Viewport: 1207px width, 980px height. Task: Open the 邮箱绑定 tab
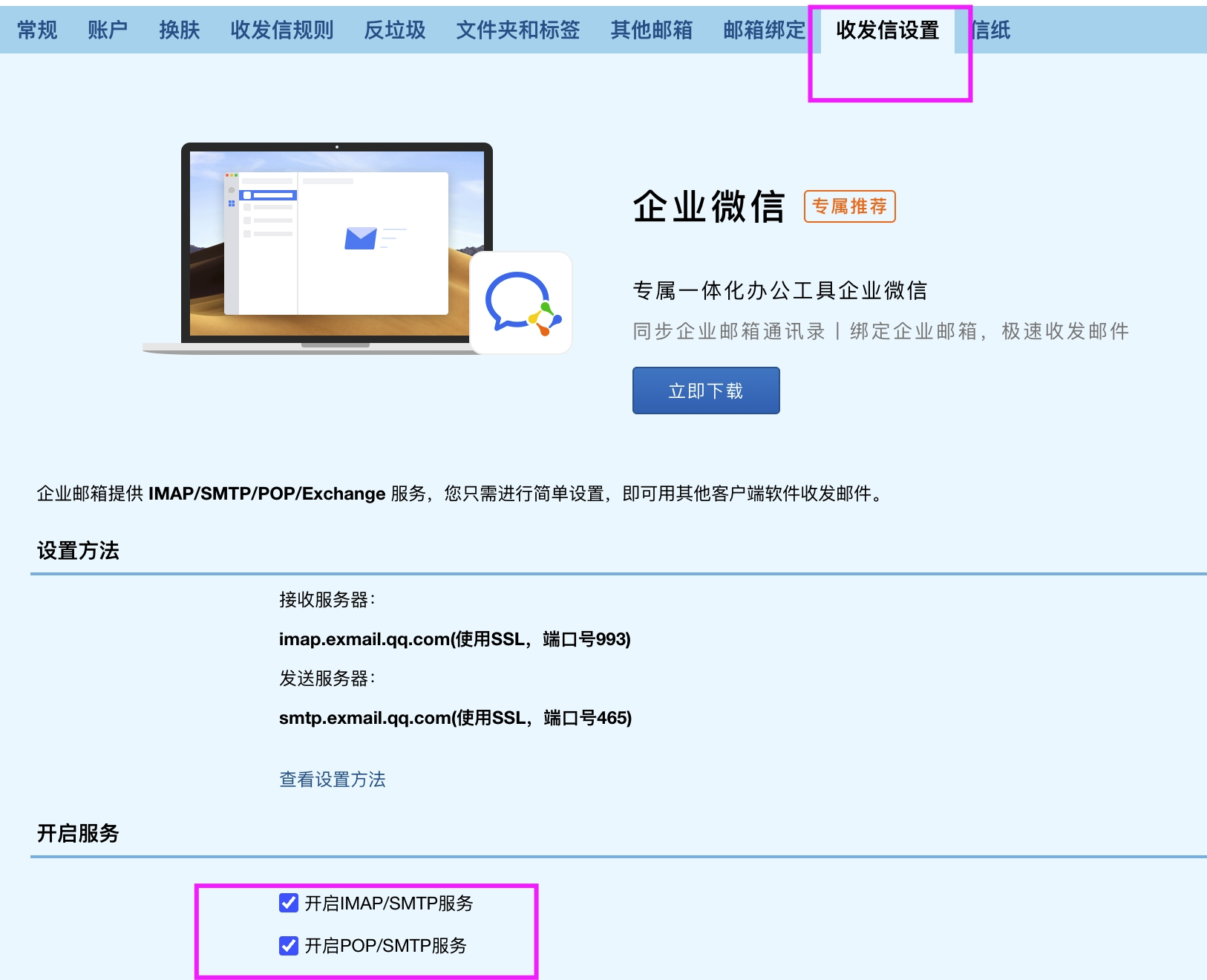click(765, 30)
